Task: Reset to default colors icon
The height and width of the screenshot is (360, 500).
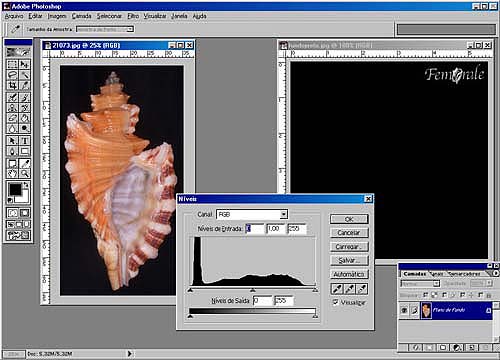Action: 10,200
